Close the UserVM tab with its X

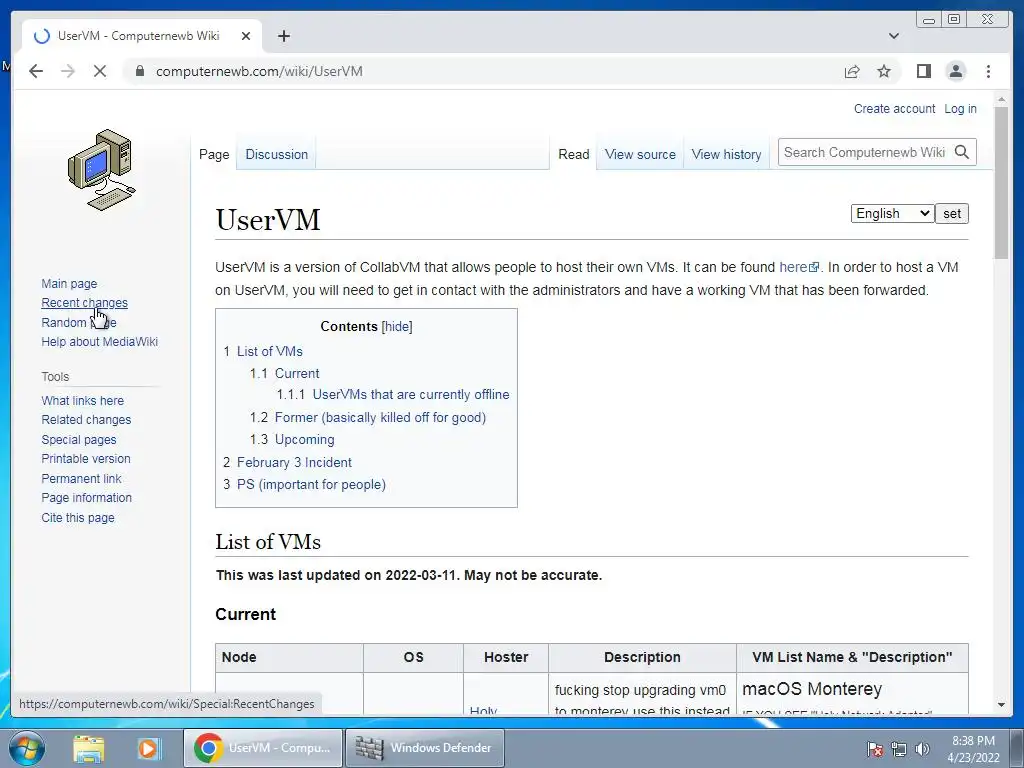(x=246, y=36)
